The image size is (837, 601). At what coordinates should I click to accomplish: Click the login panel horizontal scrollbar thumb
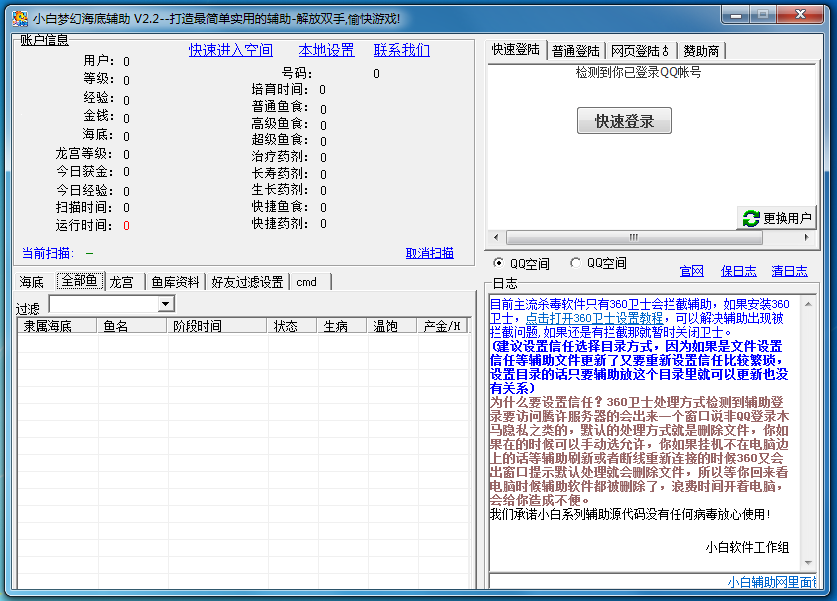pyautogui.click(x=634, y=238)
